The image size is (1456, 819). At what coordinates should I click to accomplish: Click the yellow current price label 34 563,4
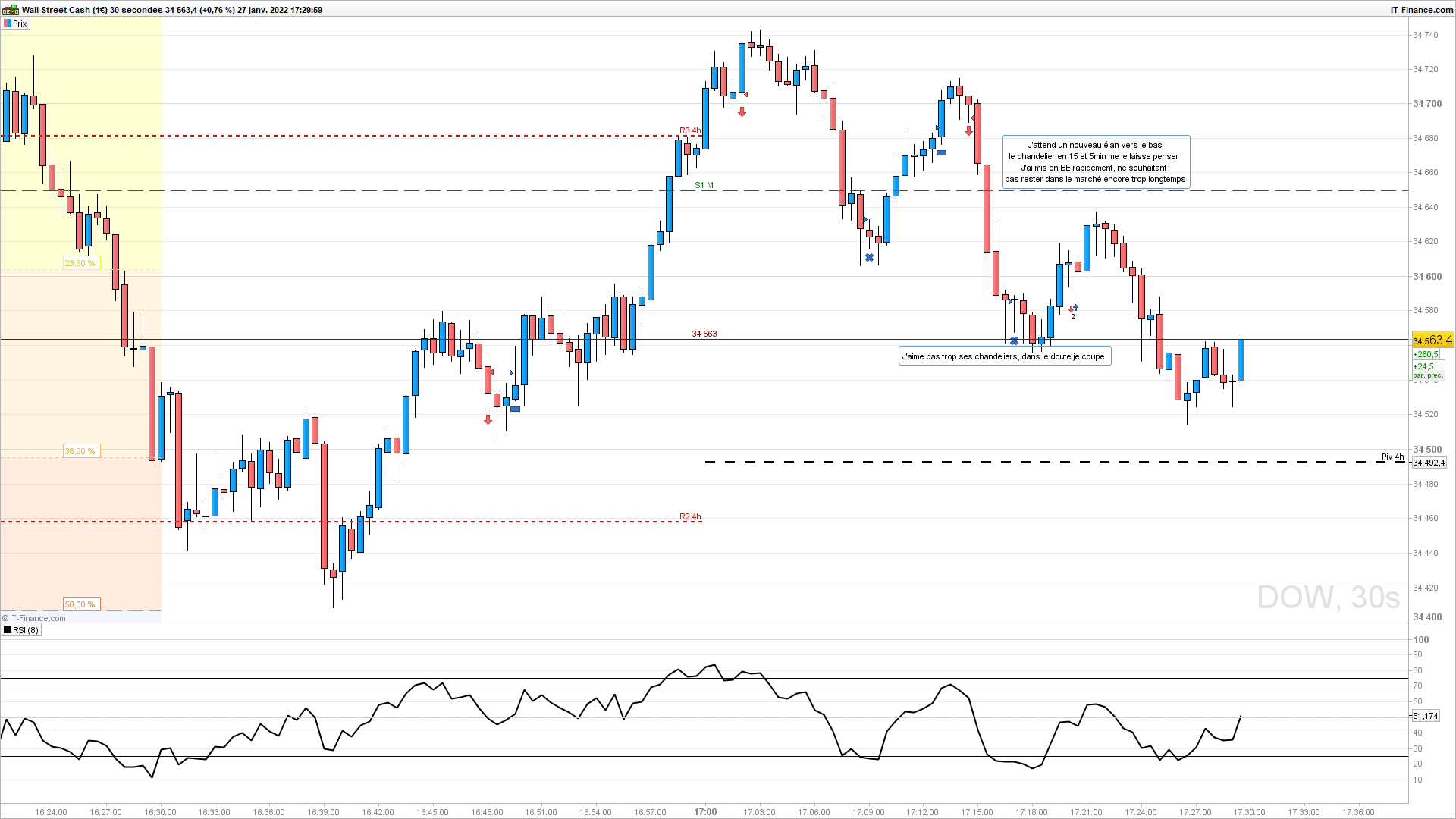click(x=1432, y=340)
